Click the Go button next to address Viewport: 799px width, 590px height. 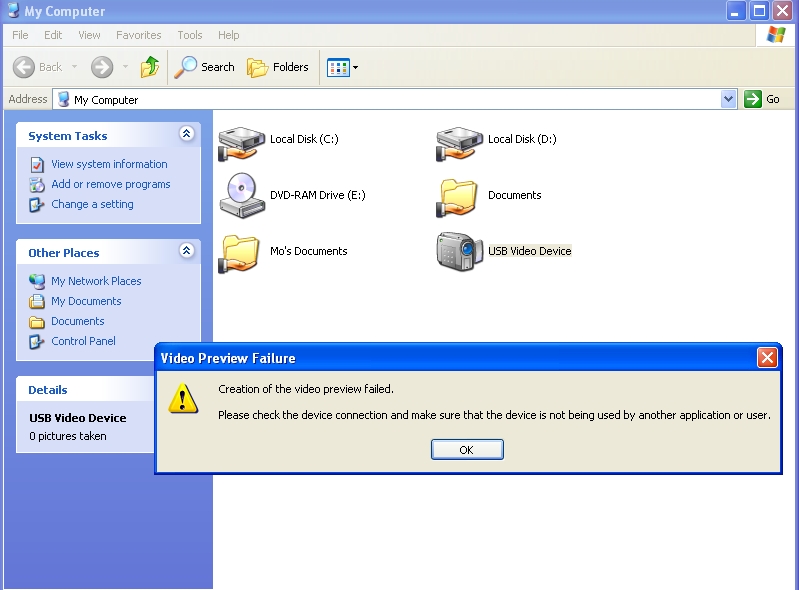pos(762,99)
